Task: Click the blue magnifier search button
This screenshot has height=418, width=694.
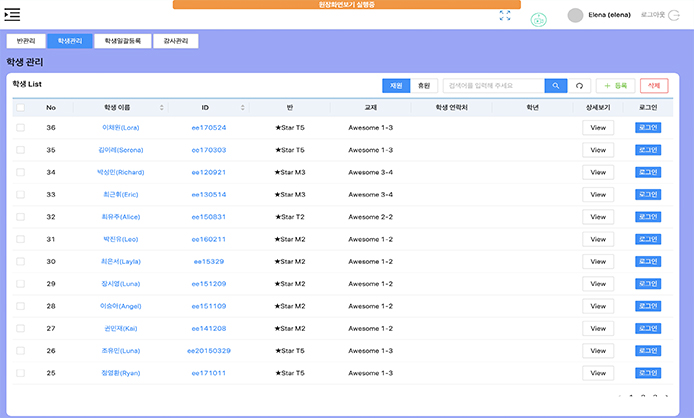Action: [556, 86]
